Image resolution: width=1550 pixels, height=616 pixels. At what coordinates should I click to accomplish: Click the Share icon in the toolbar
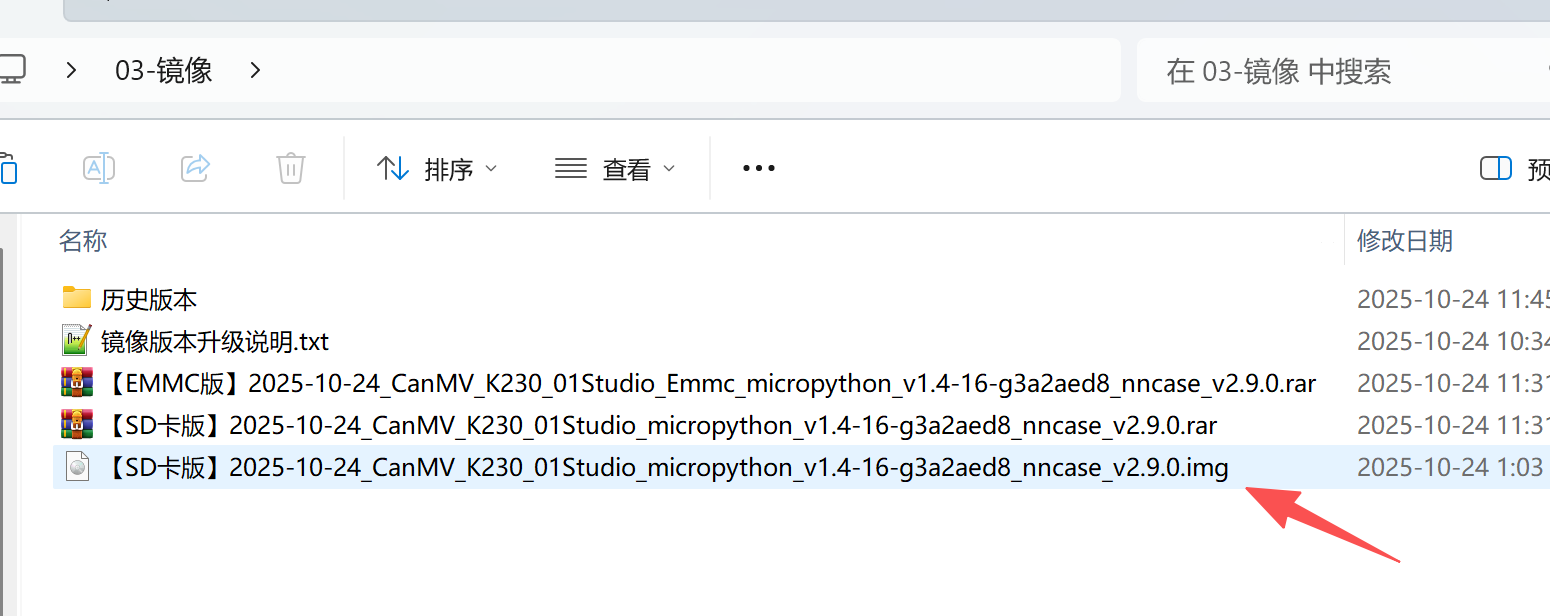click(x=195, y=168)
